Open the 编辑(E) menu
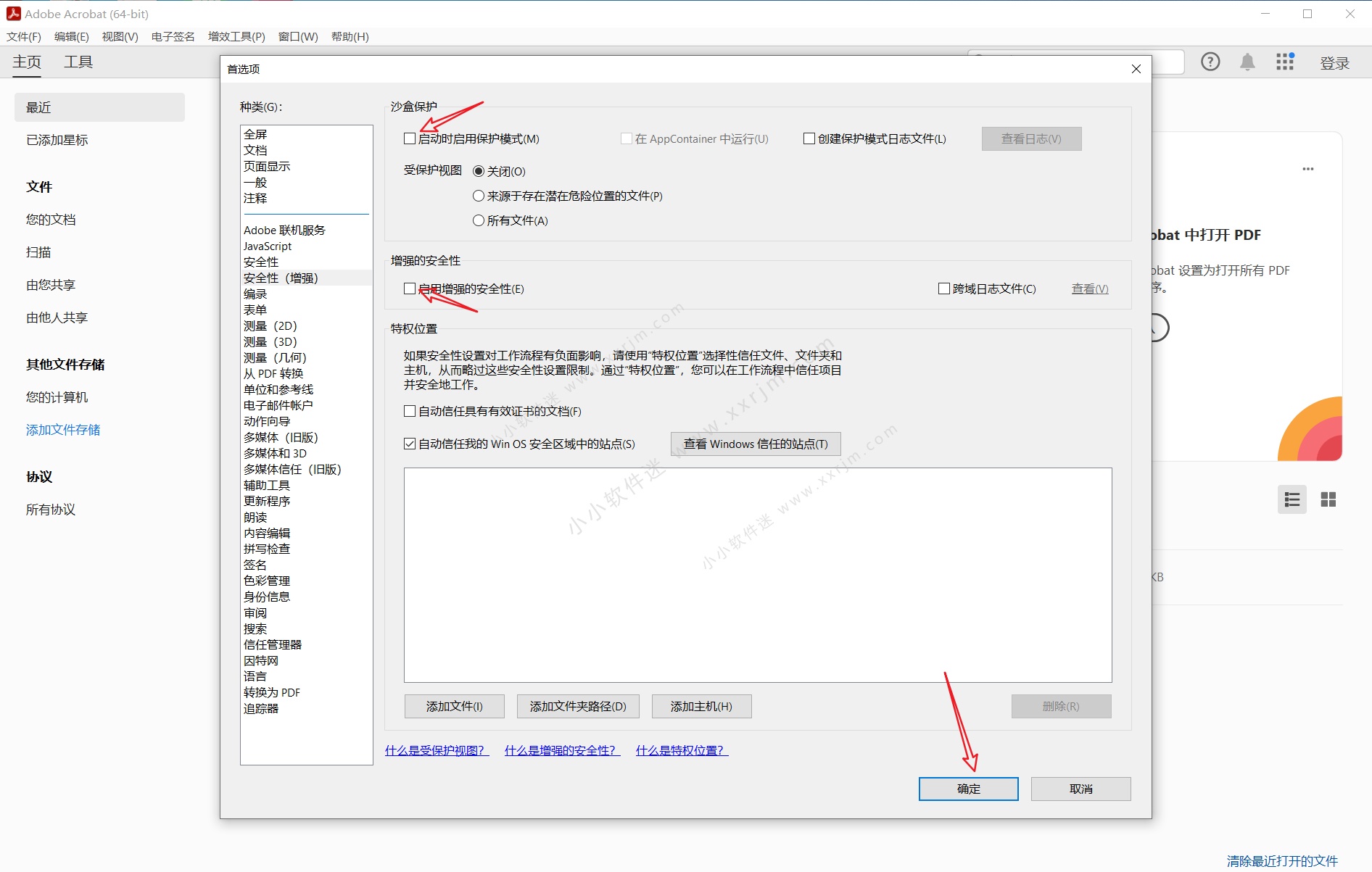 (x=71, y=36)
